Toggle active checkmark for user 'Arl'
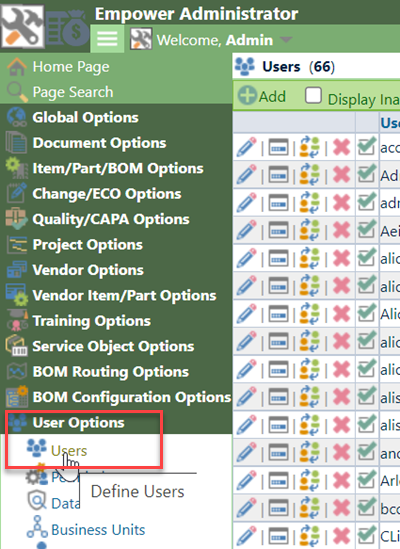The width and height of the screenshot is (400, 549). (x=366, y=480)
